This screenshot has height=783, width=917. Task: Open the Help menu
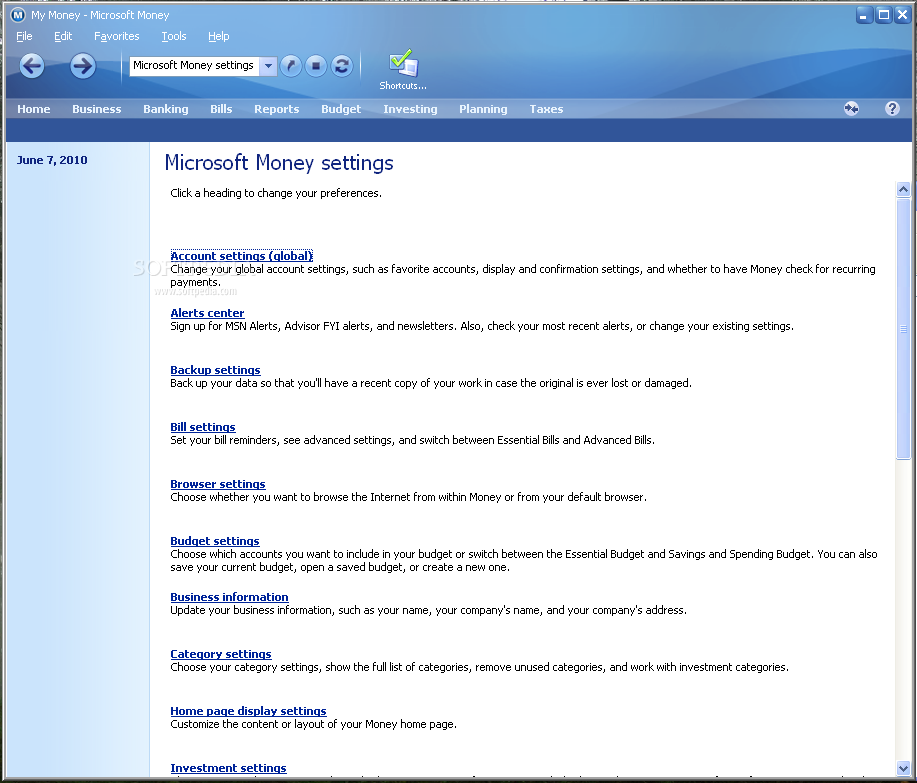coord(219,36)
